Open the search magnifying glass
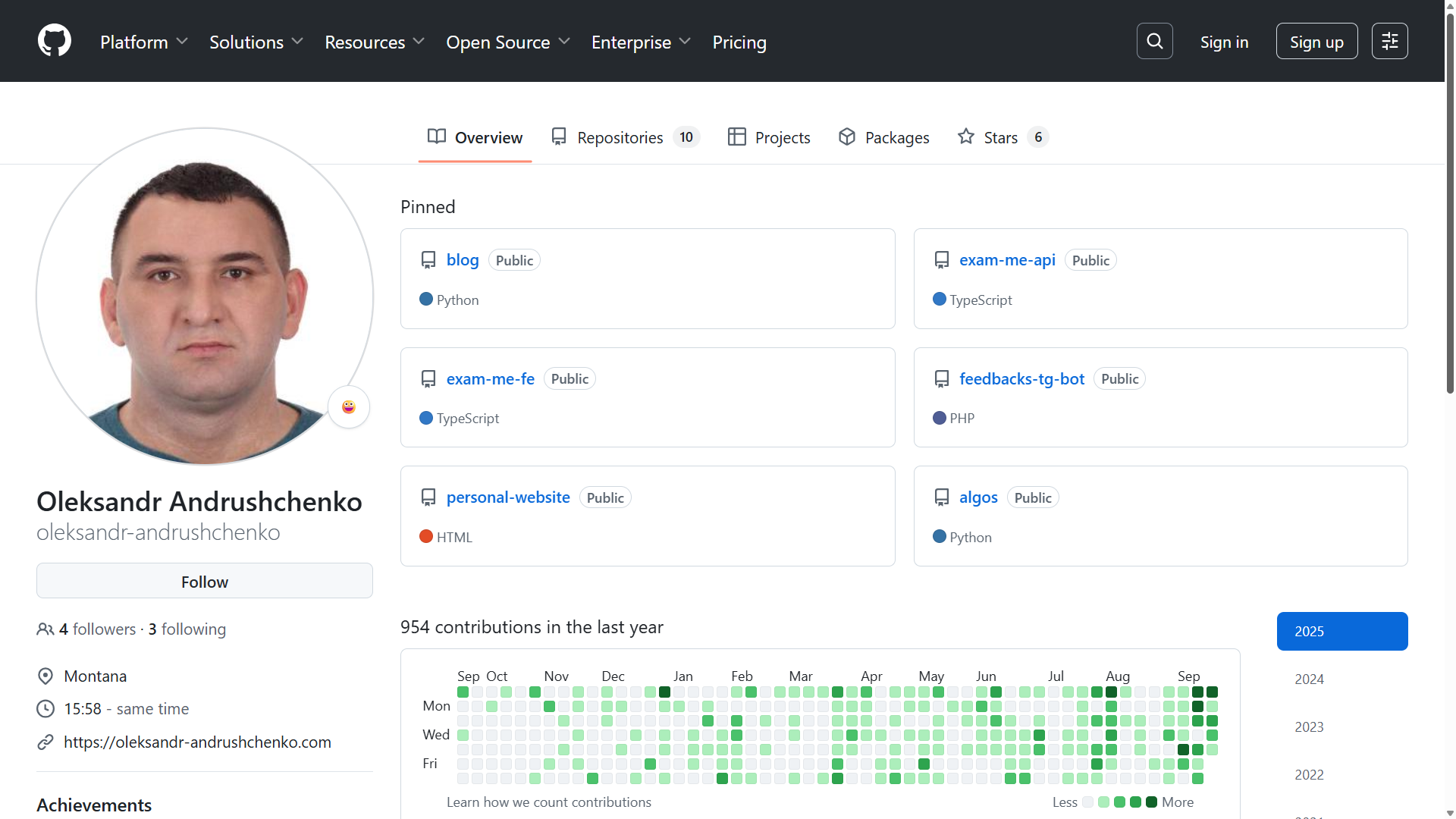 click(1153, 41)
